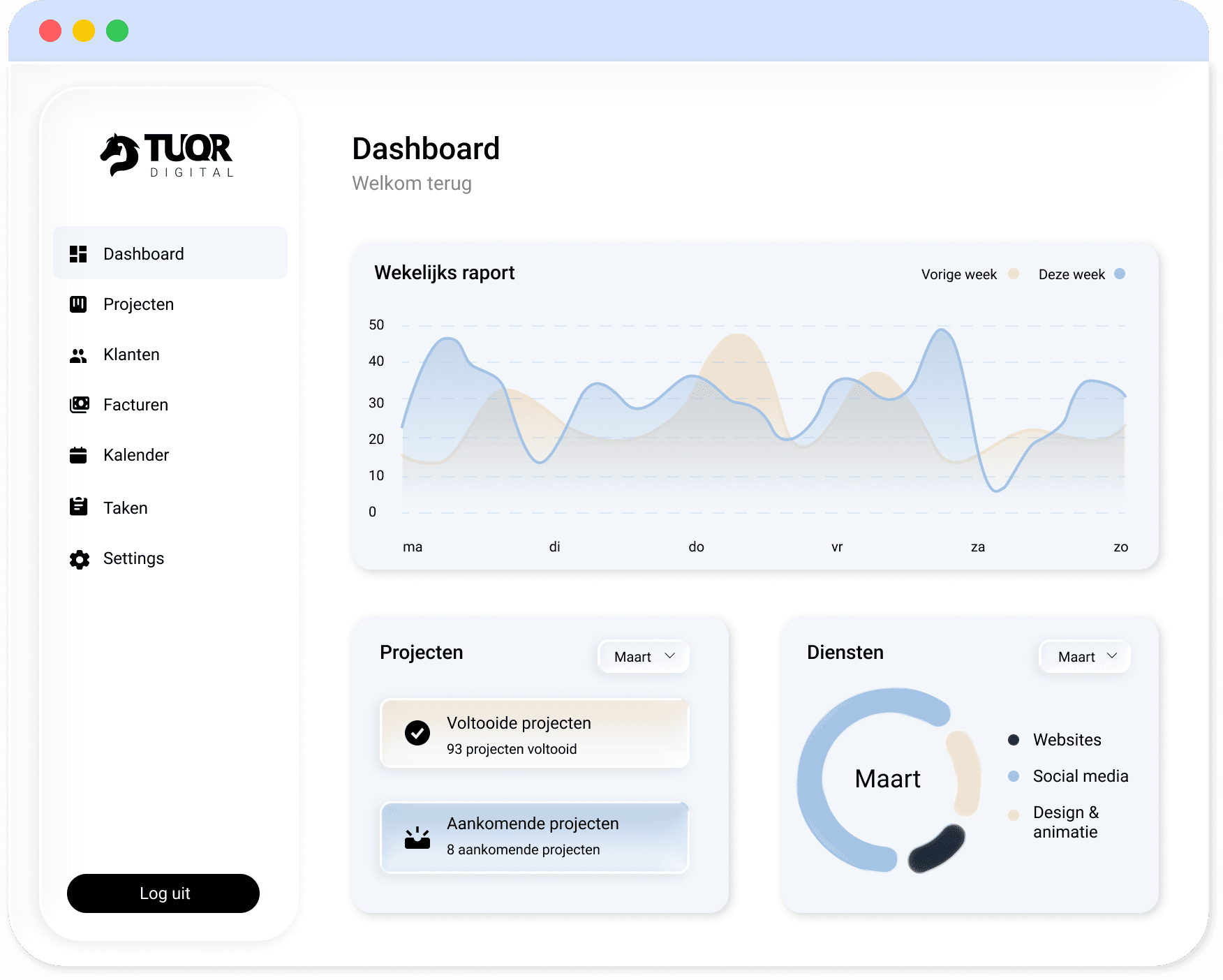Open Klanten via the people icon
Viewport: 1223px width, 980px height.
click(79, 354)
